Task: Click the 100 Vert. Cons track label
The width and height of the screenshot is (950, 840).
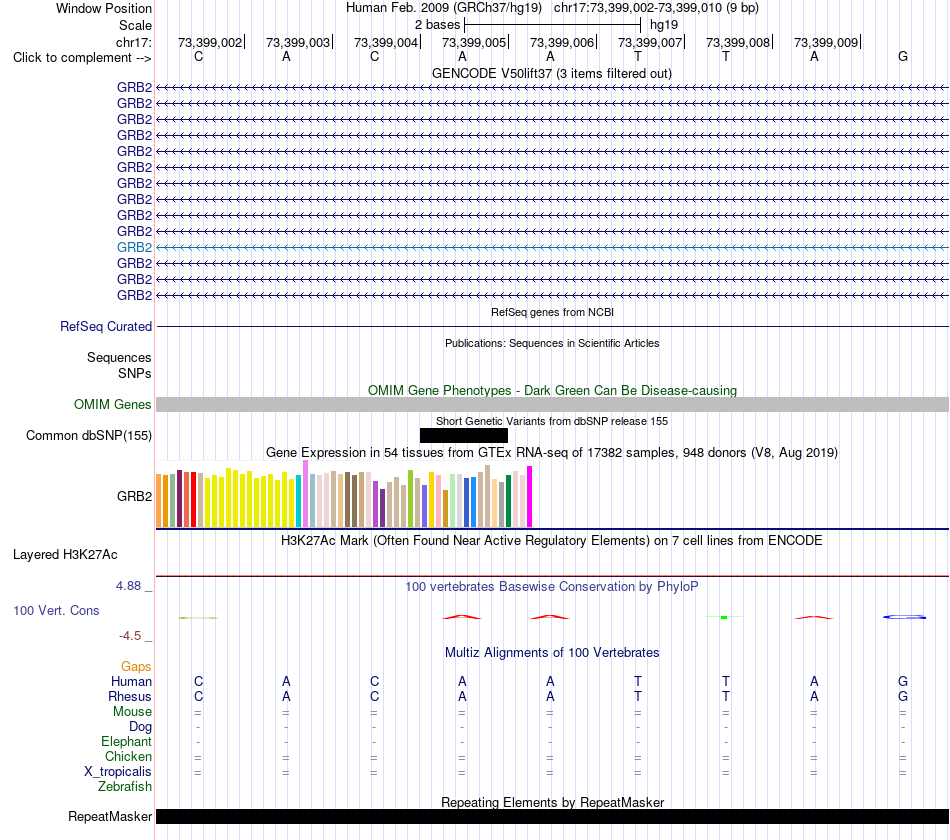Action: pyautogui.click(x=56, y=610)
